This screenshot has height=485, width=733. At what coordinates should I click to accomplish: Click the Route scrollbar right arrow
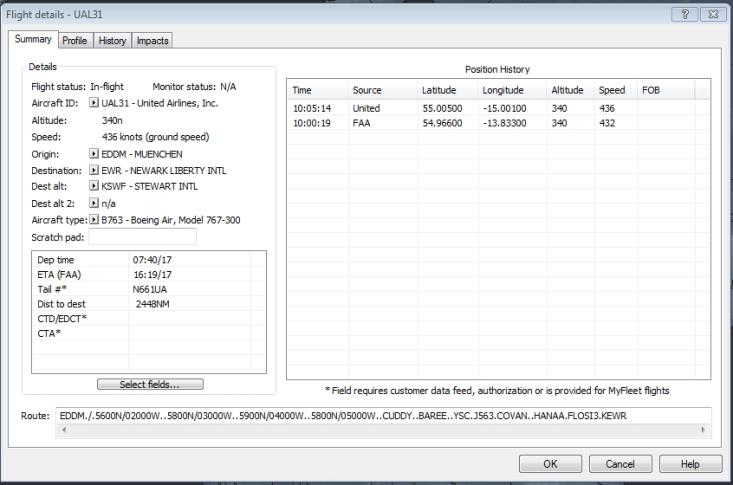[x=703, y=430]
